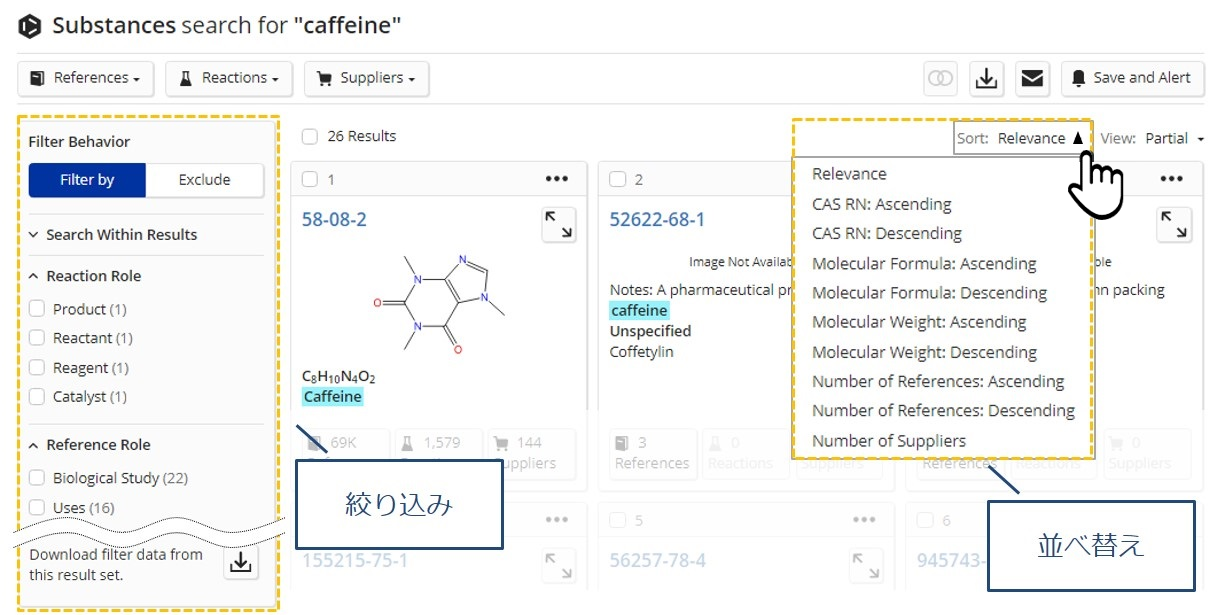Collapse the Reaction Role filter section
The height and width of the screenshot is (615, 1217).
coord(34,276)
